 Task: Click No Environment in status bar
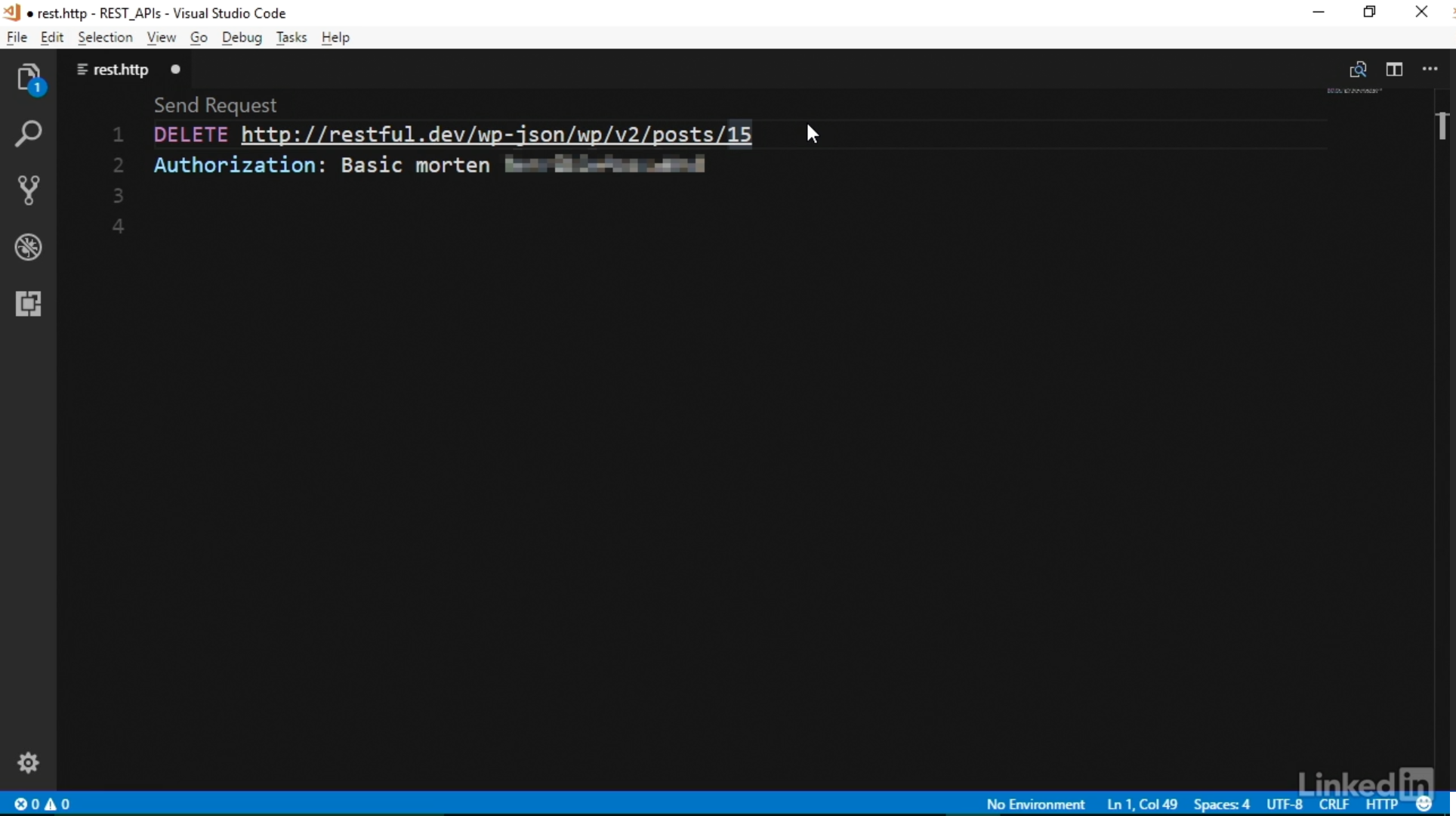tap(1035, 805)
